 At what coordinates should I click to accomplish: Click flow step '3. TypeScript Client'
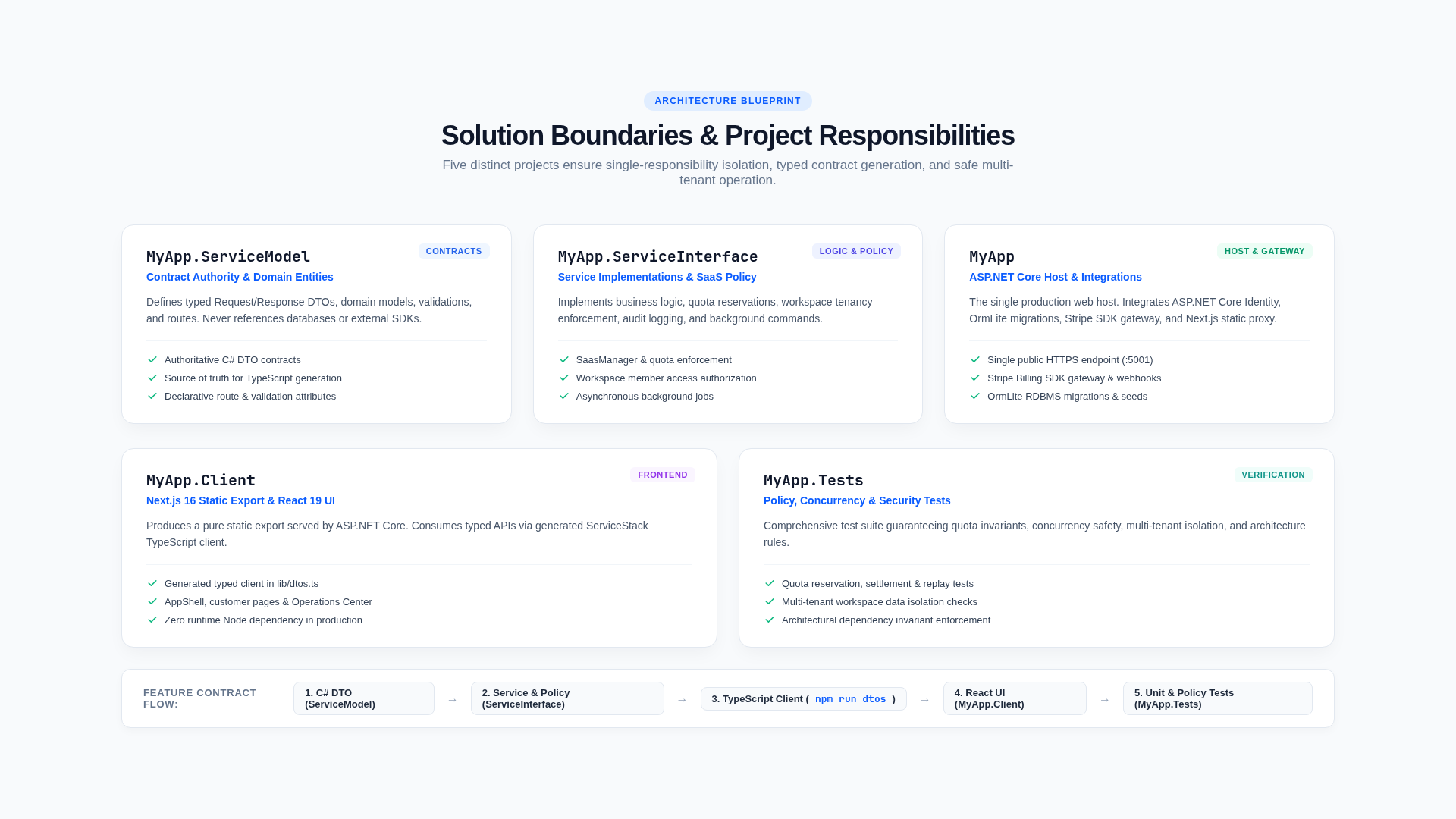point(803,699)
